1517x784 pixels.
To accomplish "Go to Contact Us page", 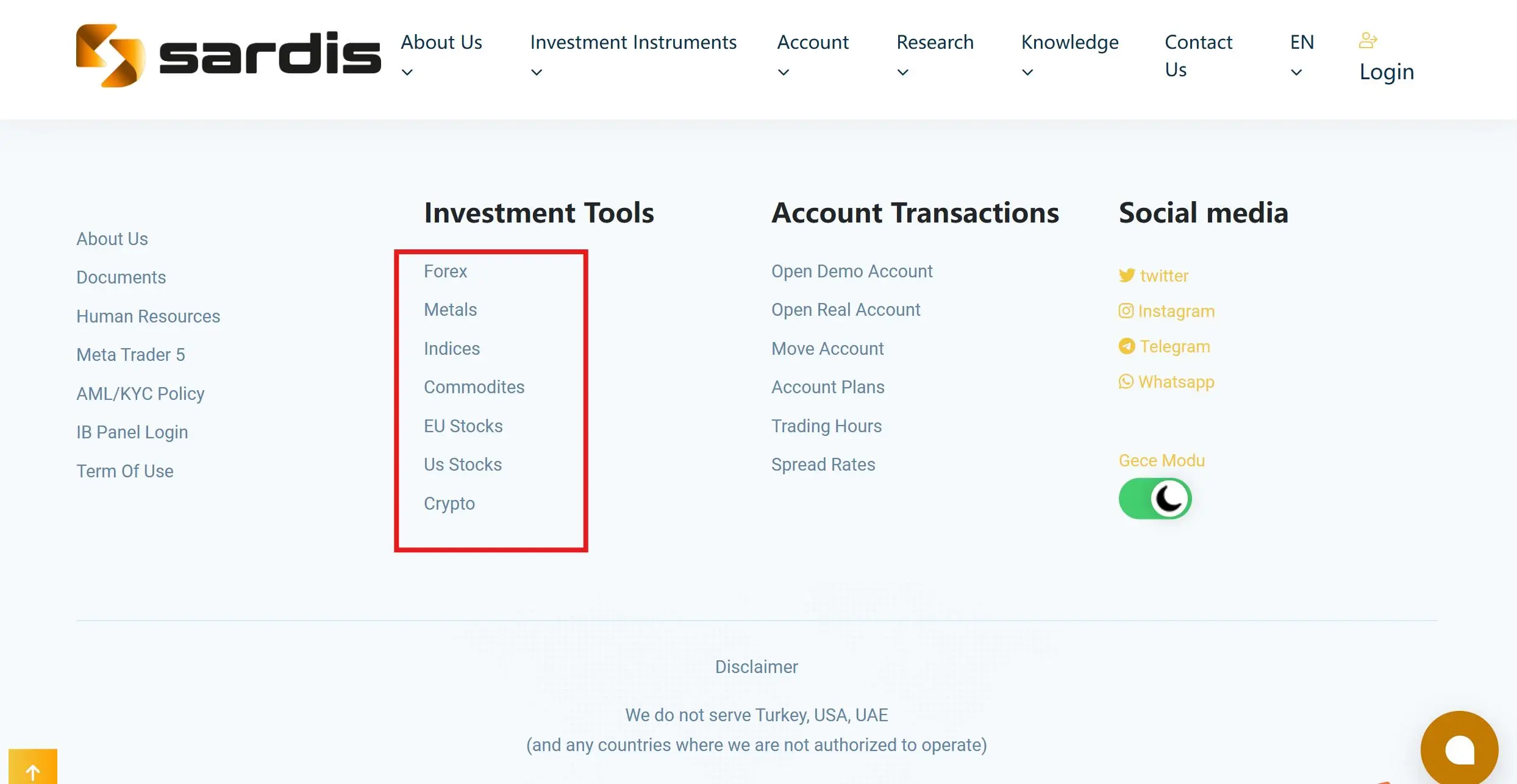I will [1198, 56].
